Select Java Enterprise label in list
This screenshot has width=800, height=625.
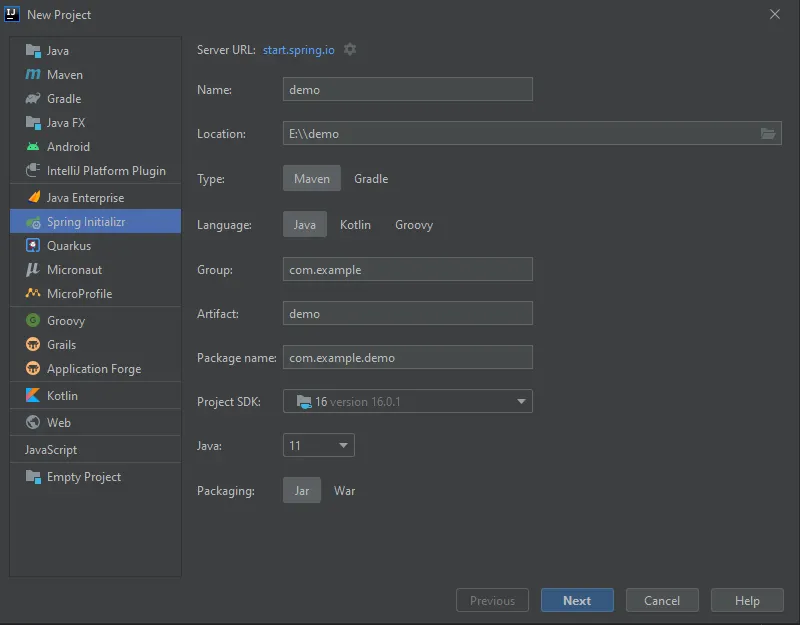85,197
